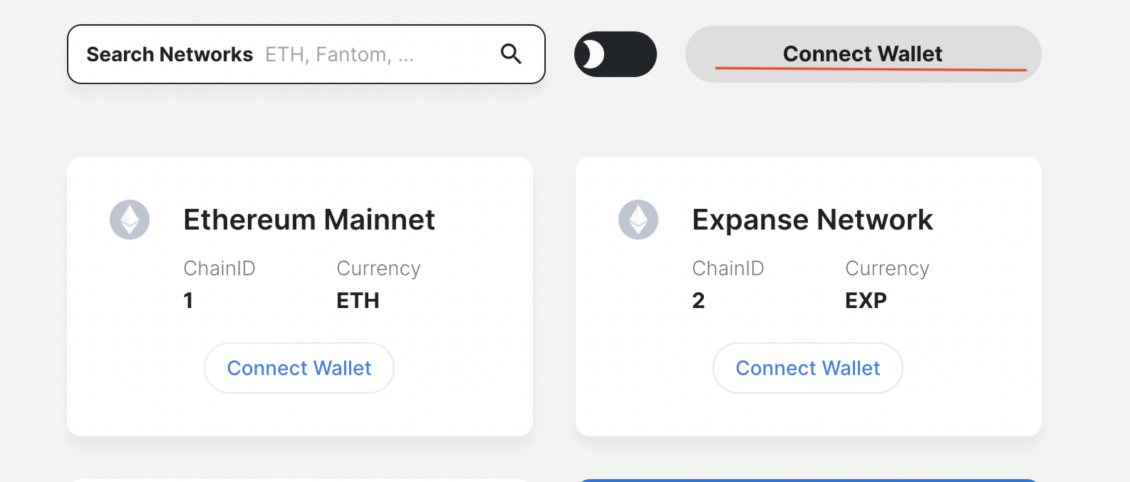Click the Ethereum Mainnet logo icon

point(130,219)
